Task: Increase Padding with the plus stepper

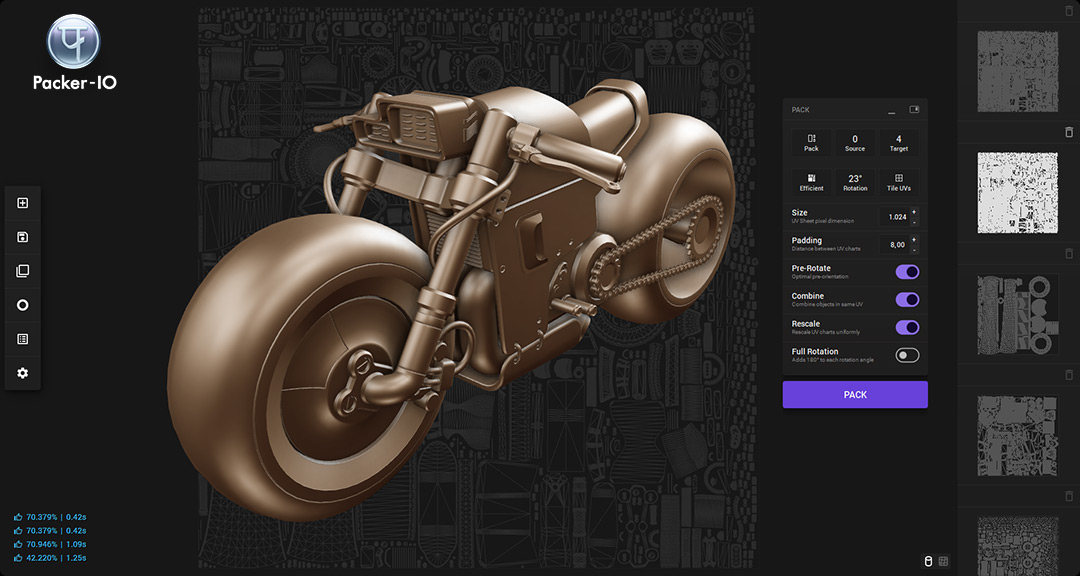Action: point(914,240)
